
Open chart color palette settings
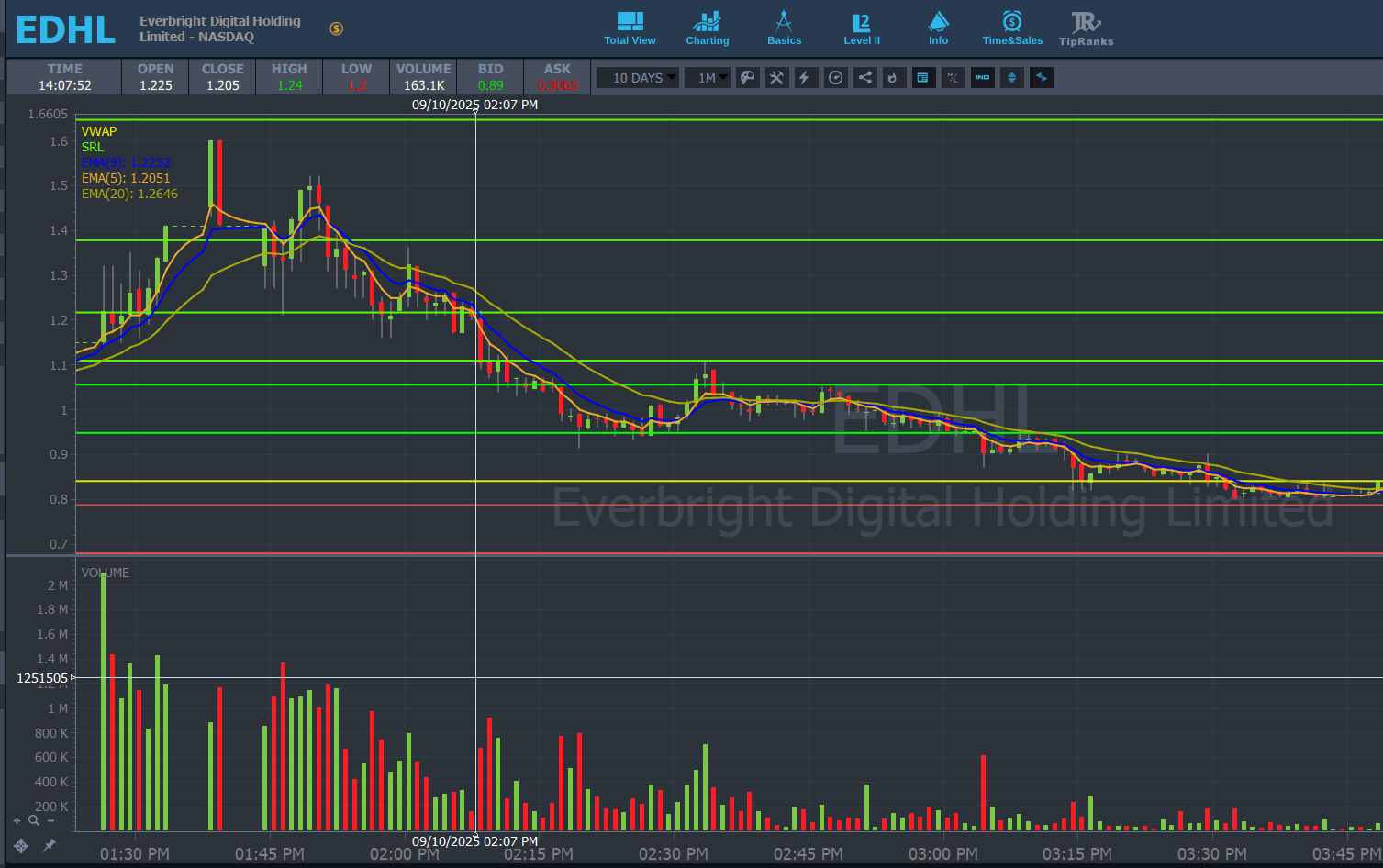748,78
